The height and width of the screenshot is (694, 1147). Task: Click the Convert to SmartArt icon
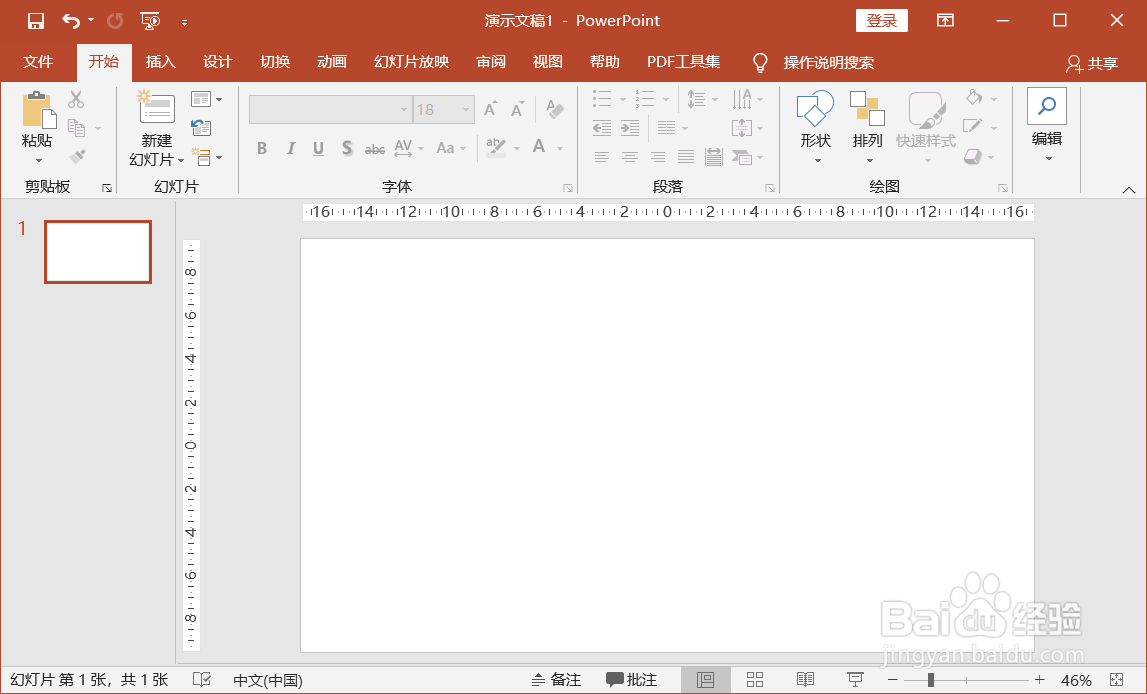click(742, 156)
